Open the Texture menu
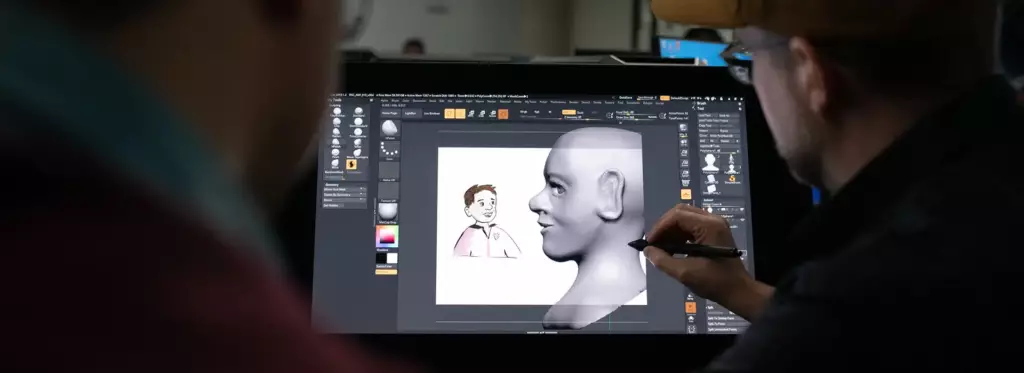The width and height of the screenshot is (1024, 373). 609,103
